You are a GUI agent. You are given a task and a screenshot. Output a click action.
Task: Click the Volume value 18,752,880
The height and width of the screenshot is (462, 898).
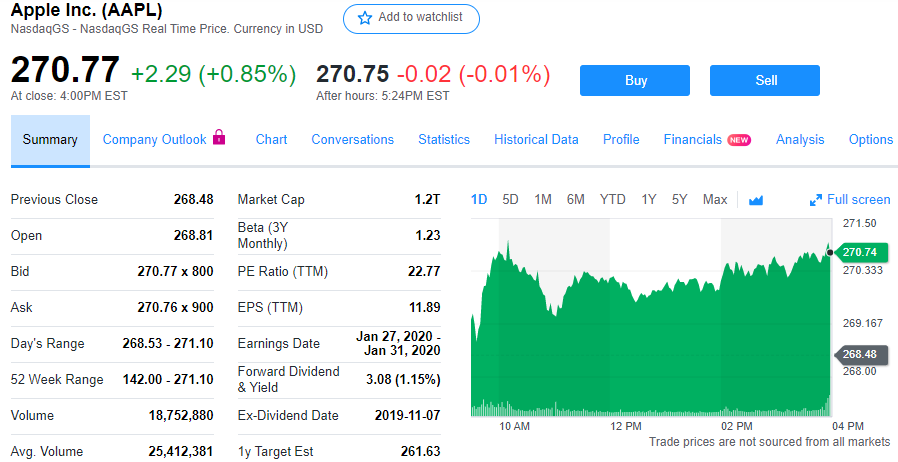(x=181, y=416)
